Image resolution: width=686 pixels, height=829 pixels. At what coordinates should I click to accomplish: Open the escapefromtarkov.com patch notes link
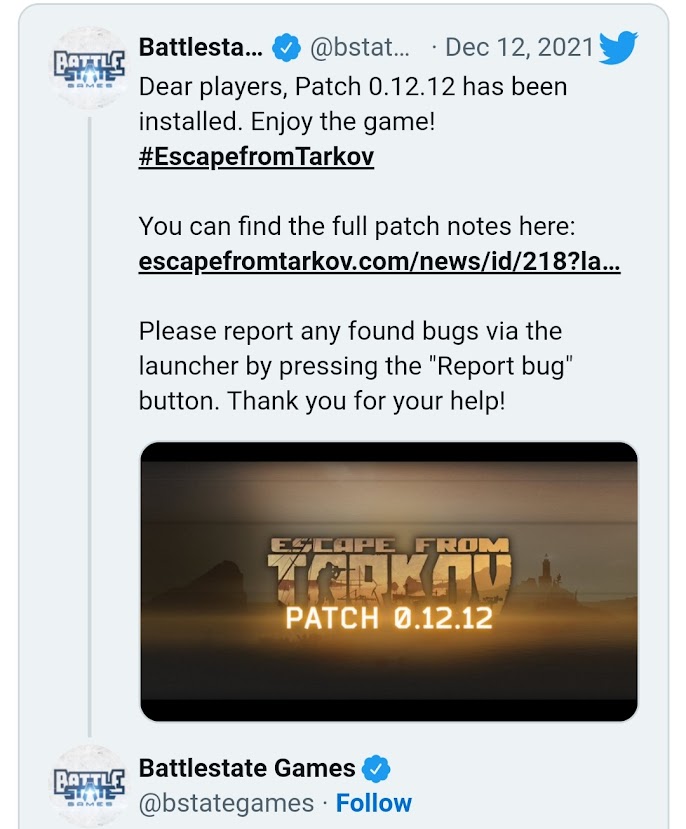coord(379,261)
